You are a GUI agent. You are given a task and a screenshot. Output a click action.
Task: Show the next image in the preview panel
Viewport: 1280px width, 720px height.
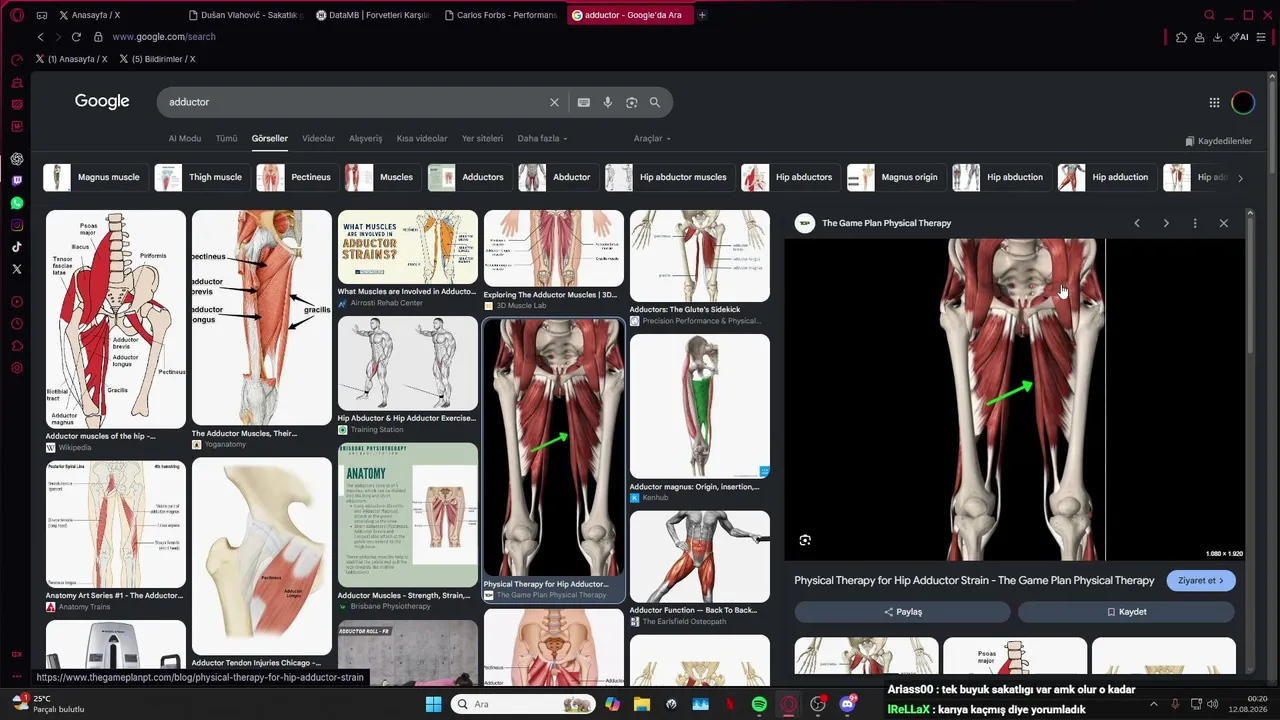tap(1166, 223)
